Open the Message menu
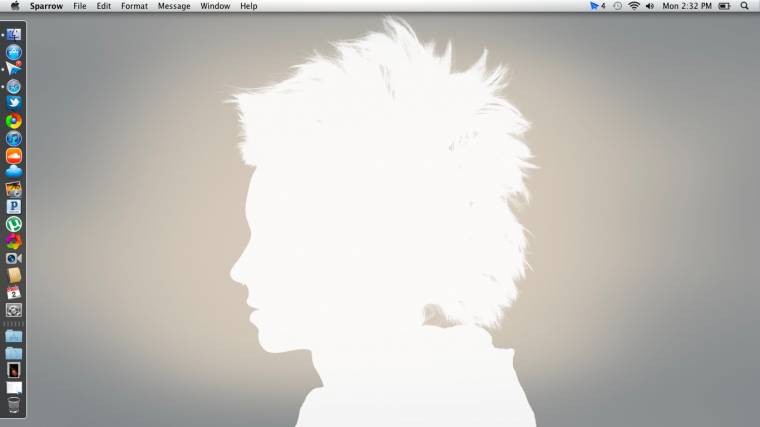760x427 pixels. [174, 6]
